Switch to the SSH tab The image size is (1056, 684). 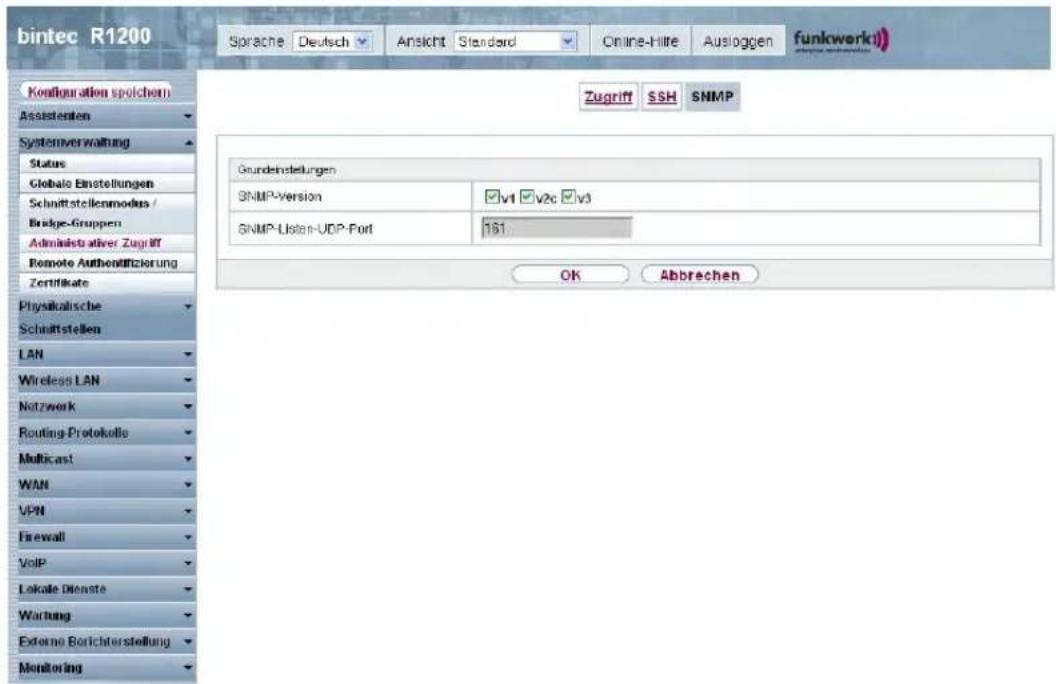tap(661, 97)
